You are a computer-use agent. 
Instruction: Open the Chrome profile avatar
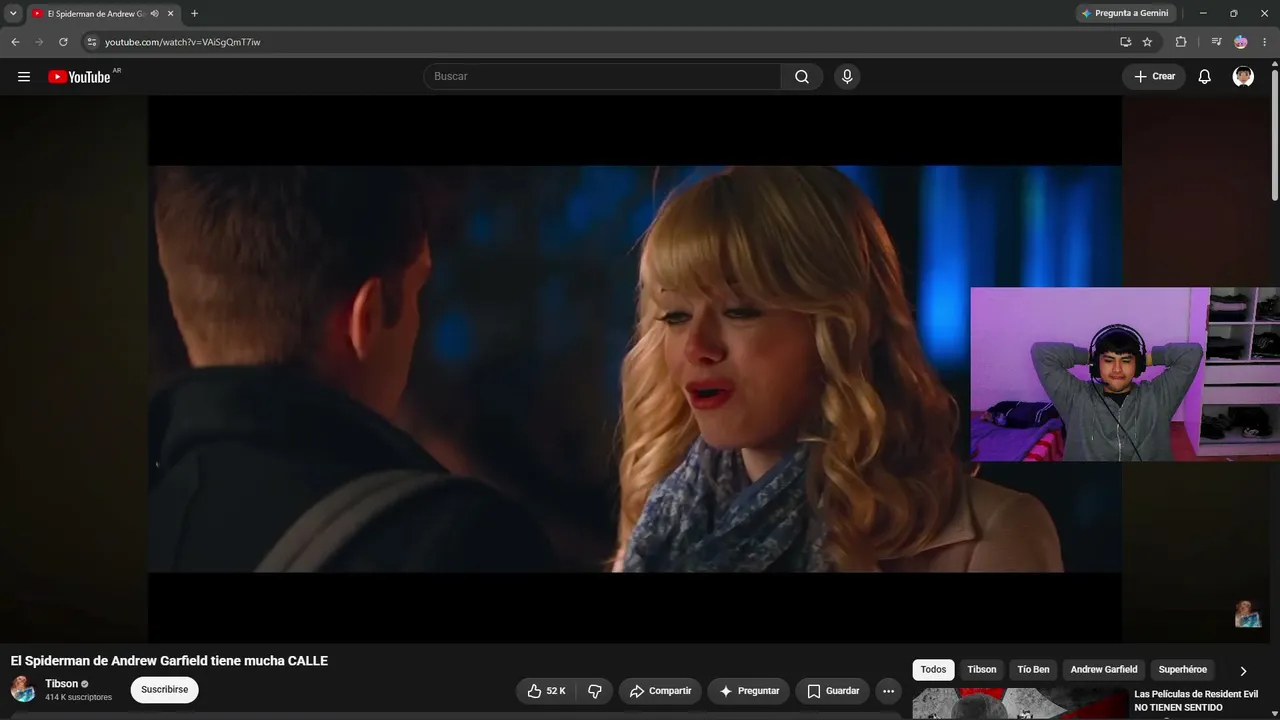pos(1241,42)
